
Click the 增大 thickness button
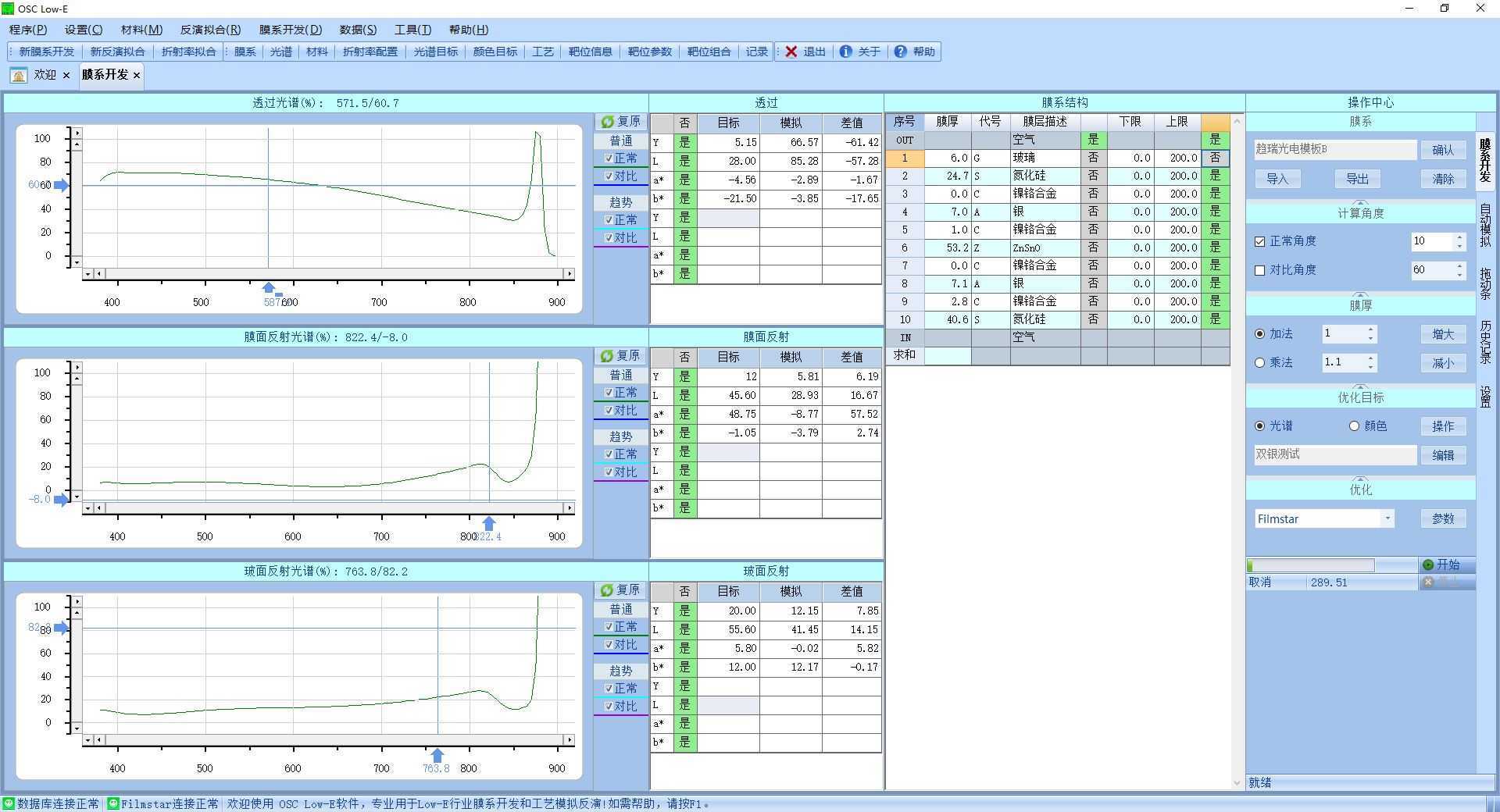point(1443,334)
